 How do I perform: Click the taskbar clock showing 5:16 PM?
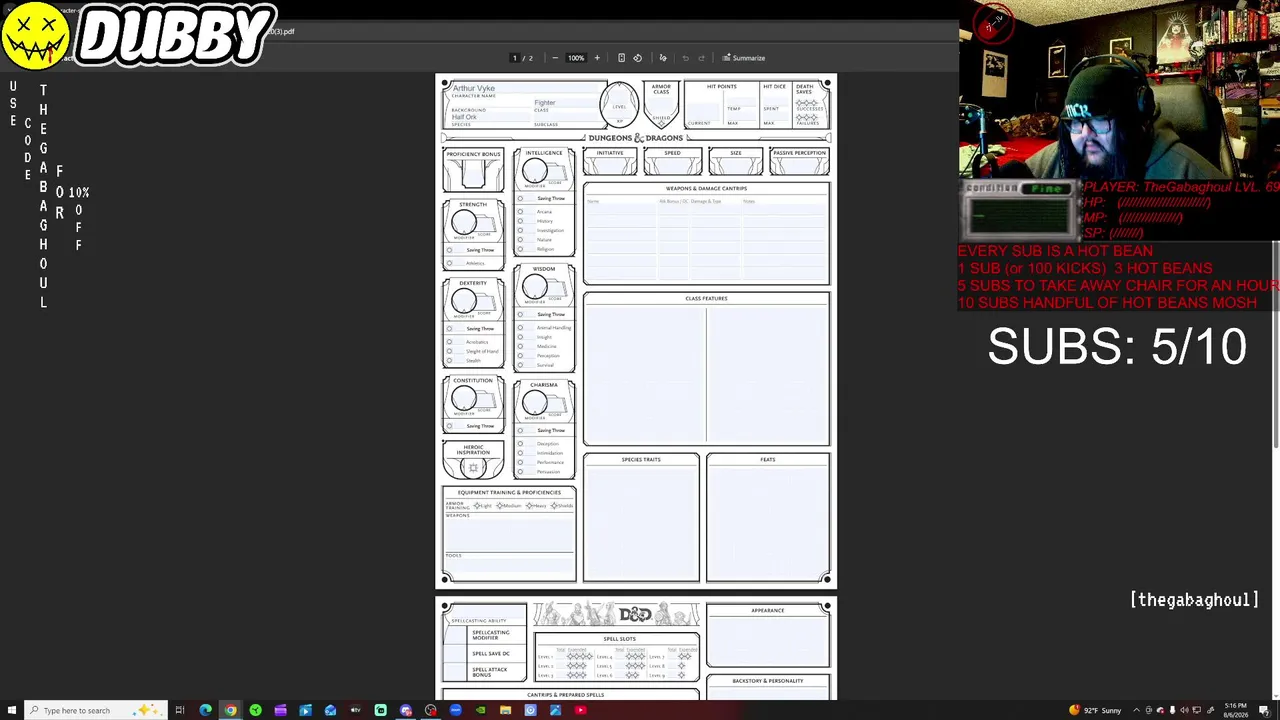point(1236,710)
